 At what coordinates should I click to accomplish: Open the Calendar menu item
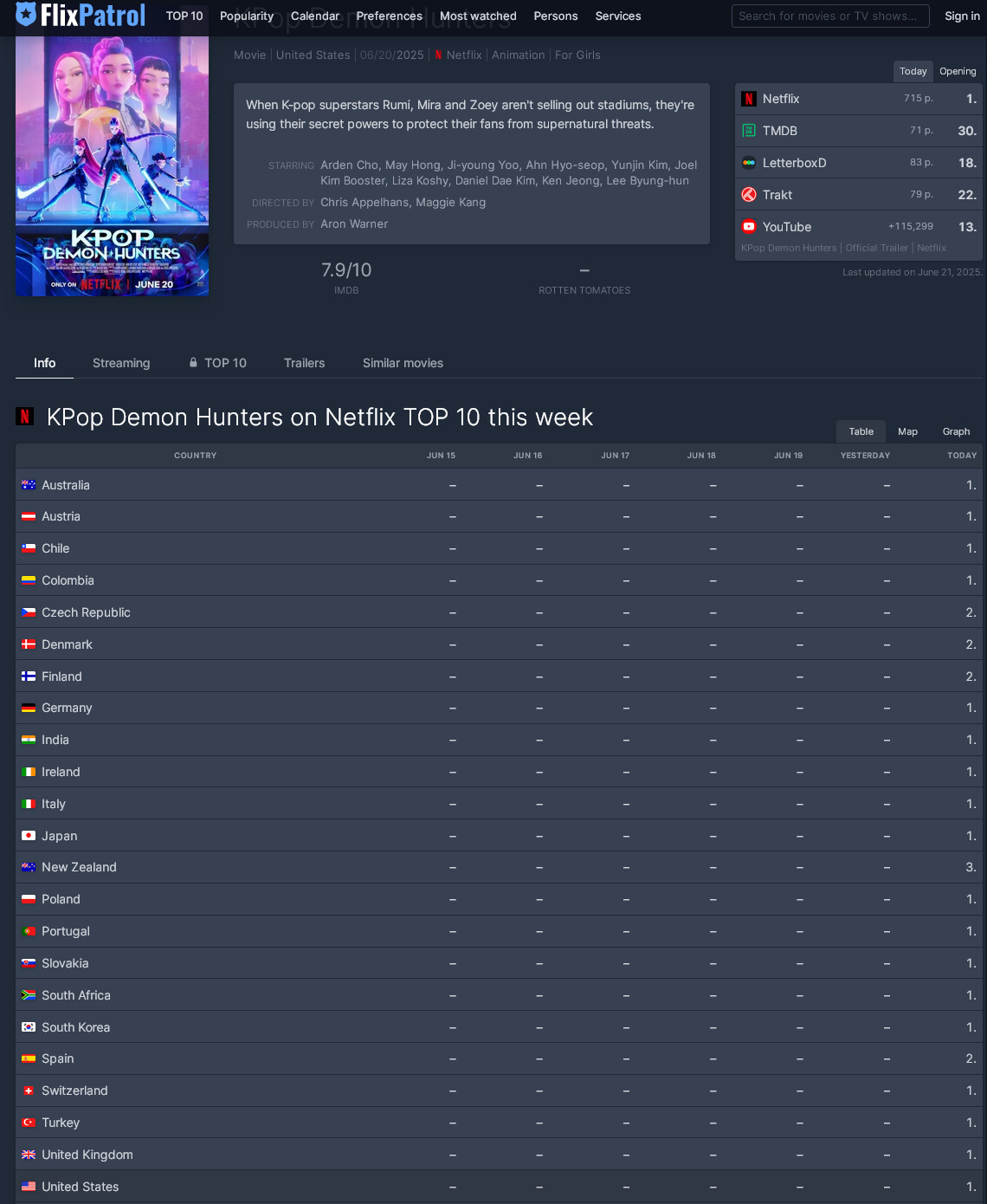pyautogui.click(x=315, y=16)
